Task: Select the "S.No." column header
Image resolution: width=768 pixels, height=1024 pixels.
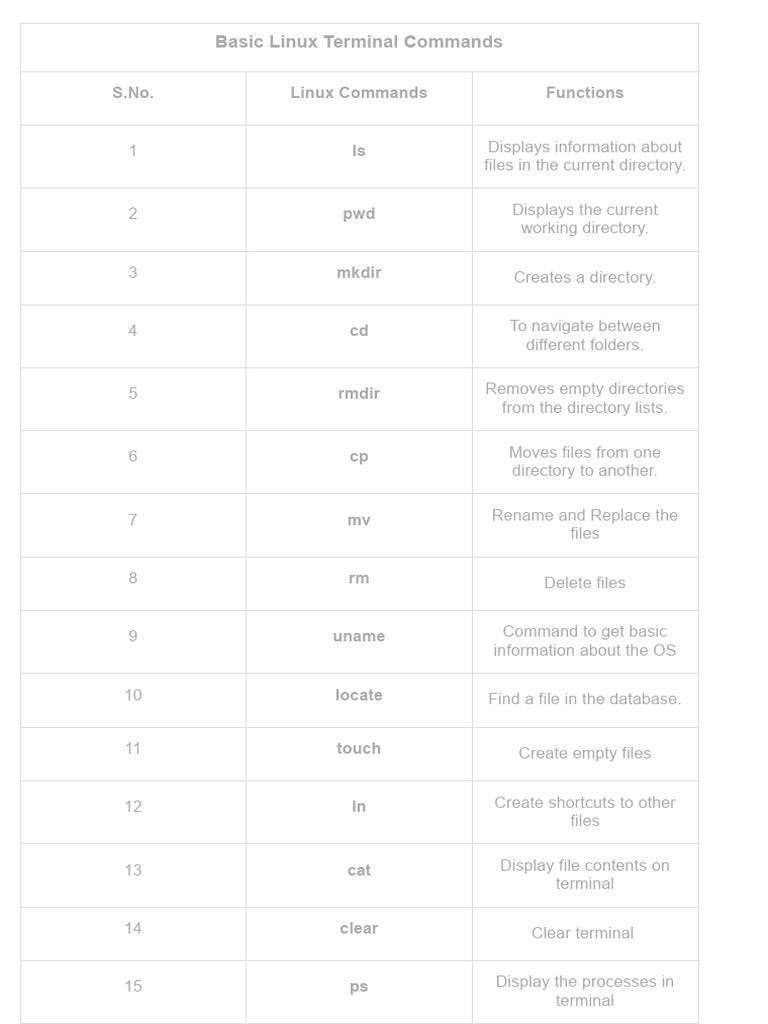Action: click(133, 93)
